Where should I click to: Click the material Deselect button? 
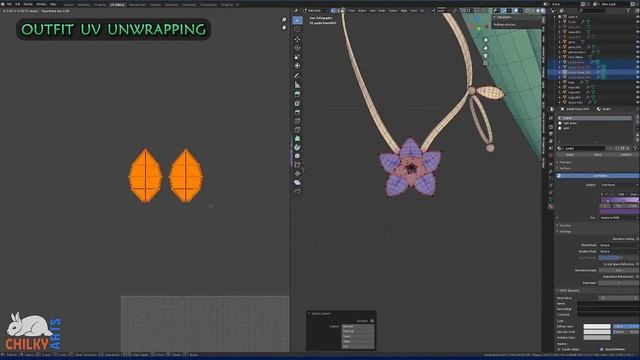coord(626,155)
